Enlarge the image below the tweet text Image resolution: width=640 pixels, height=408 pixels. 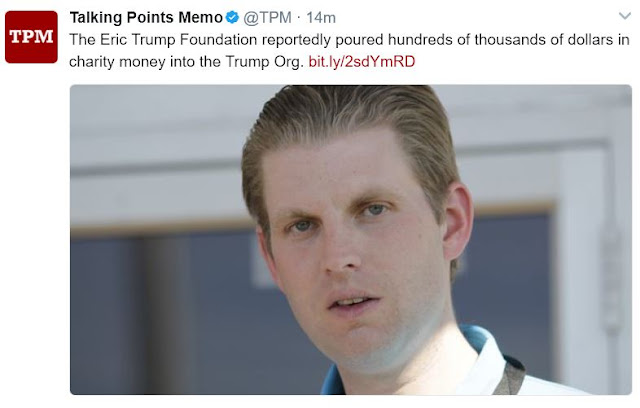[x=351, y=239]
